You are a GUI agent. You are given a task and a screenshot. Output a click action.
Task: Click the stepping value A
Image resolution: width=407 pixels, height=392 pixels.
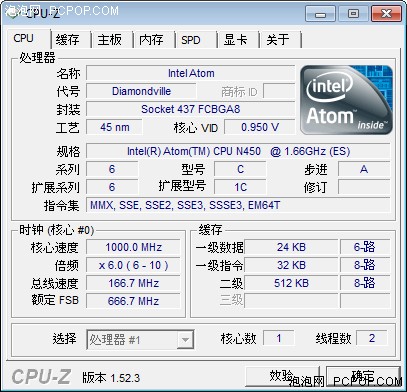pos(364,169)
